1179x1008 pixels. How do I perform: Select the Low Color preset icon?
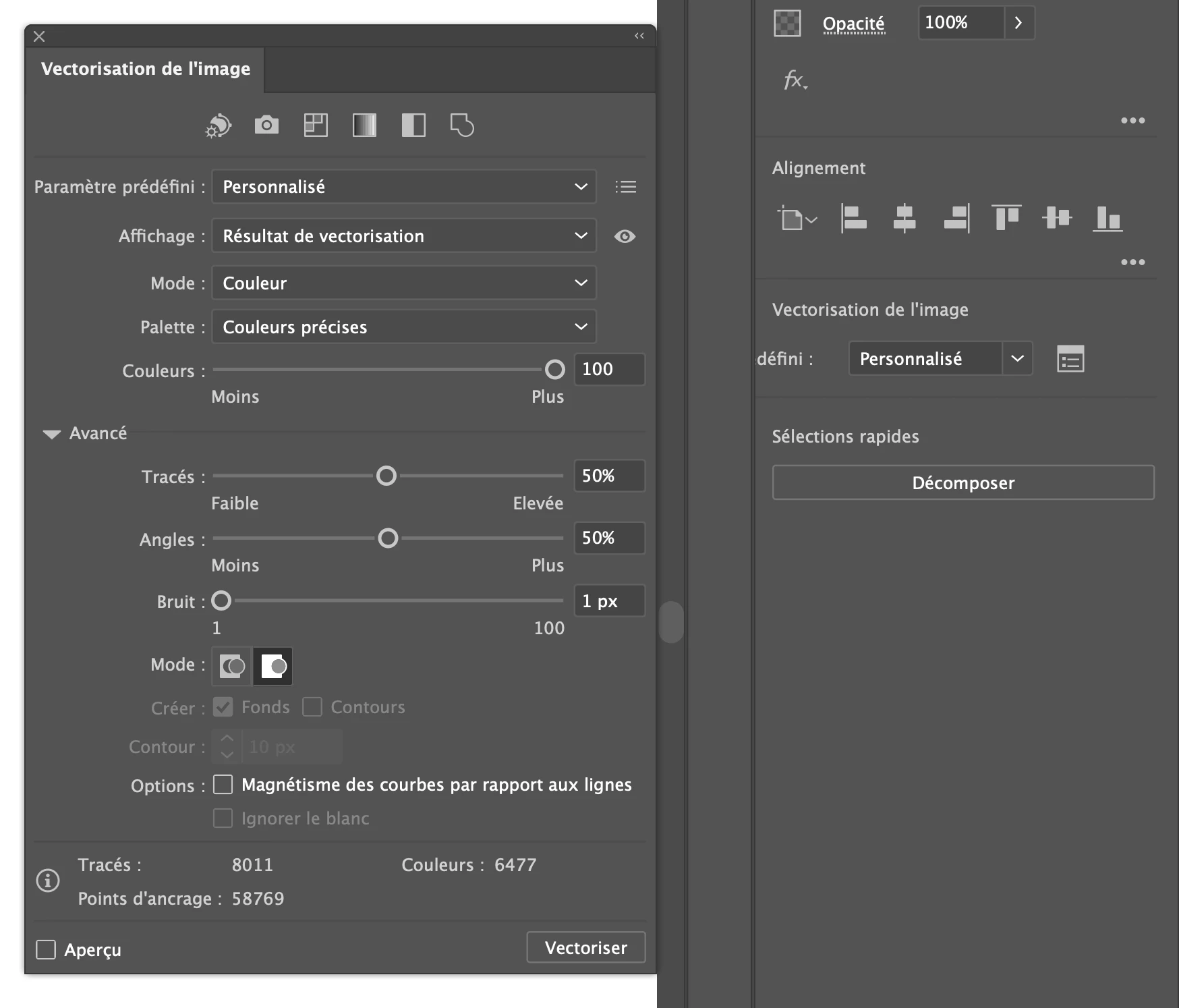[316, 125]
